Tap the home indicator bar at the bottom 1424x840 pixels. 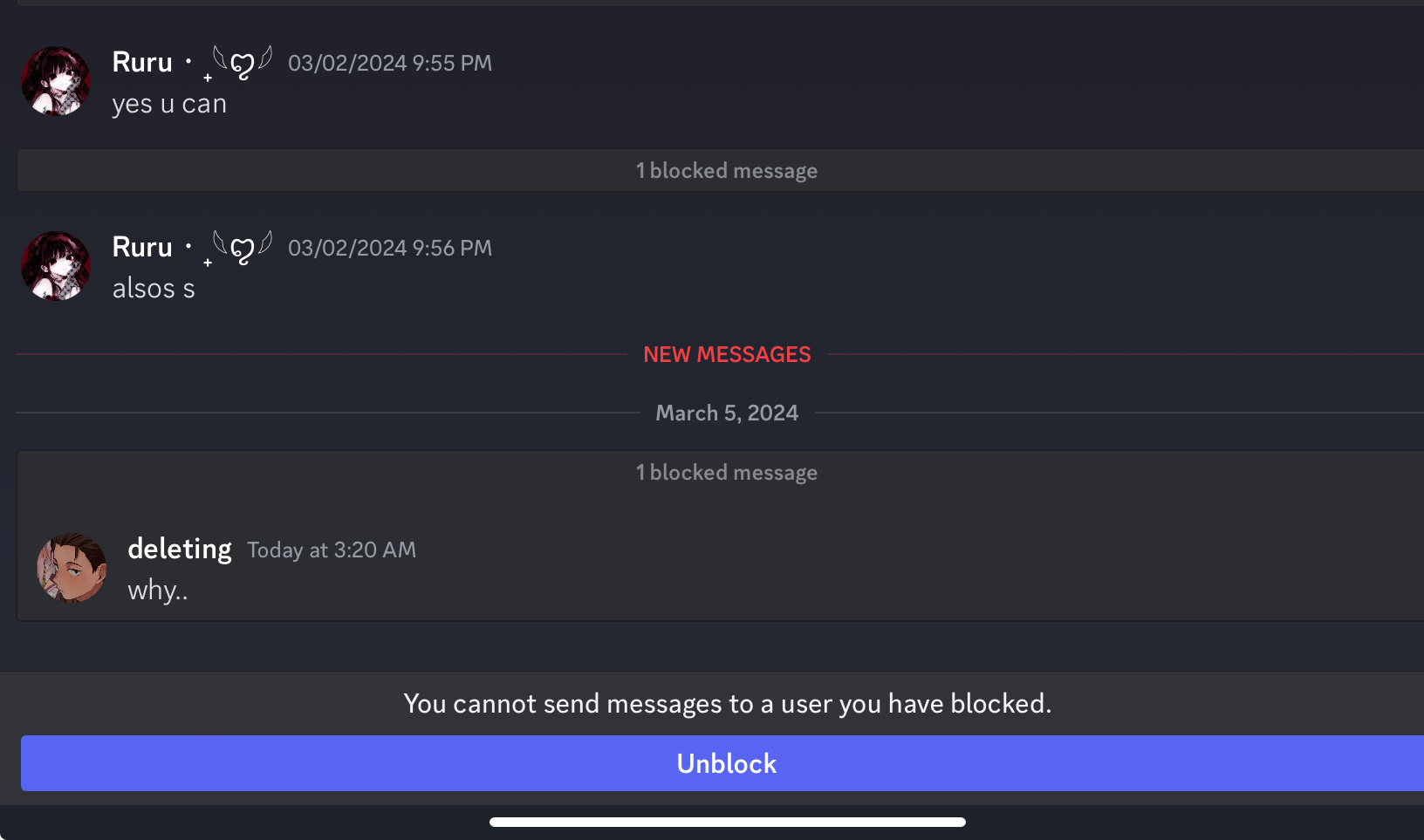pos(727,822)
